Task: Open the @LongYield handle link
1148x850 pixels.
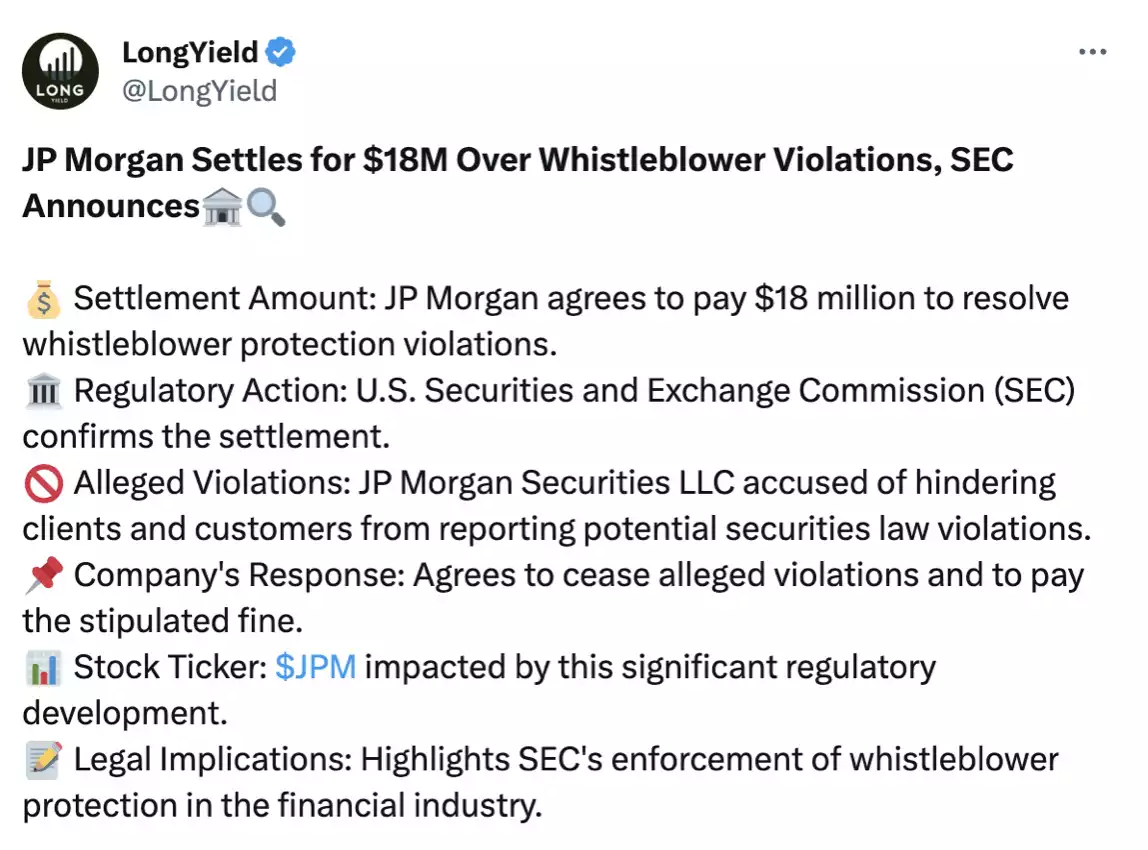Action: [x=199, y=91]
